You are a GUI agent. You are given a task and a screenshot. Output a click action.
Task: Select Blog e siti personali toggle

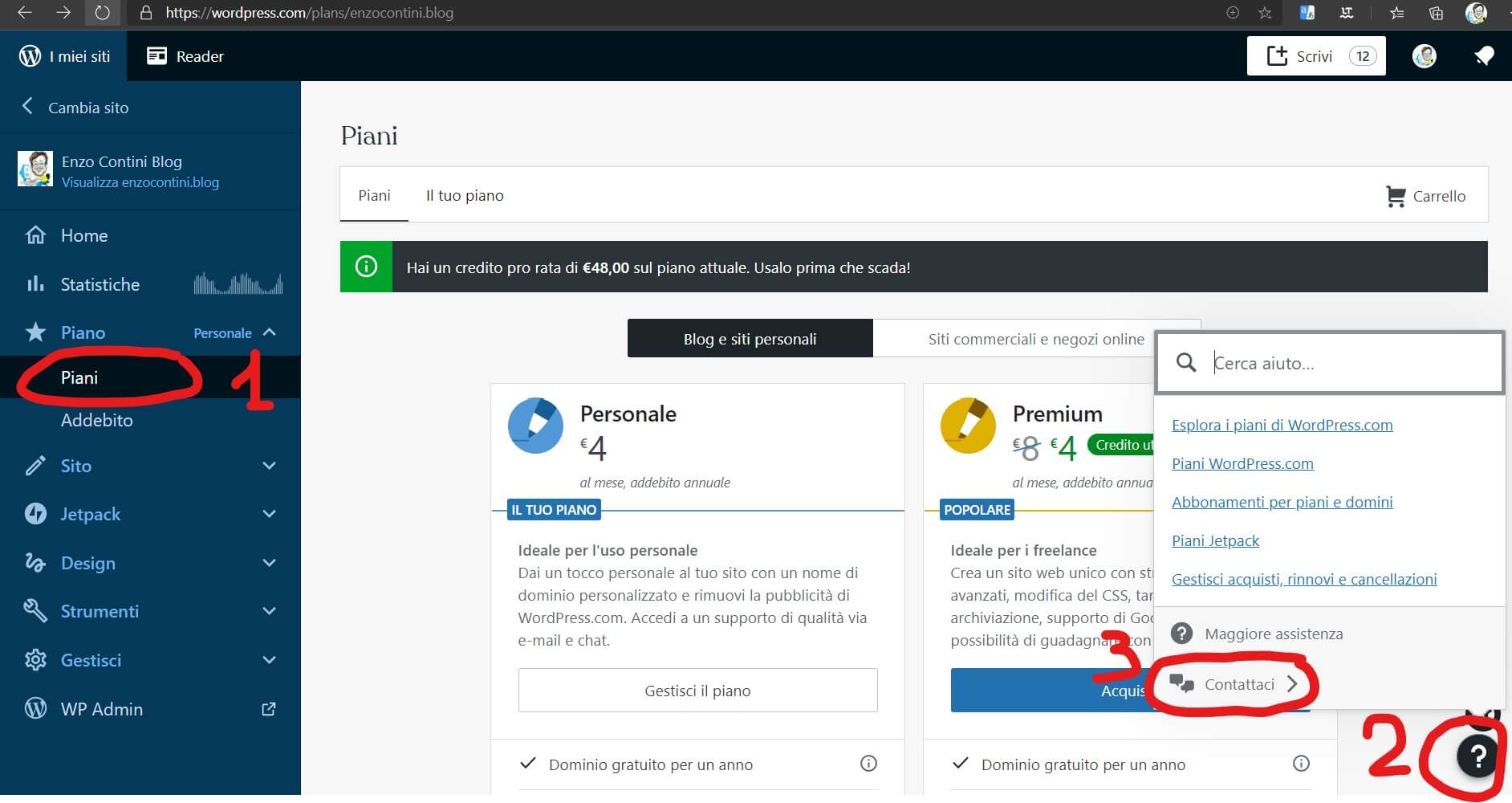click(750, 339)
